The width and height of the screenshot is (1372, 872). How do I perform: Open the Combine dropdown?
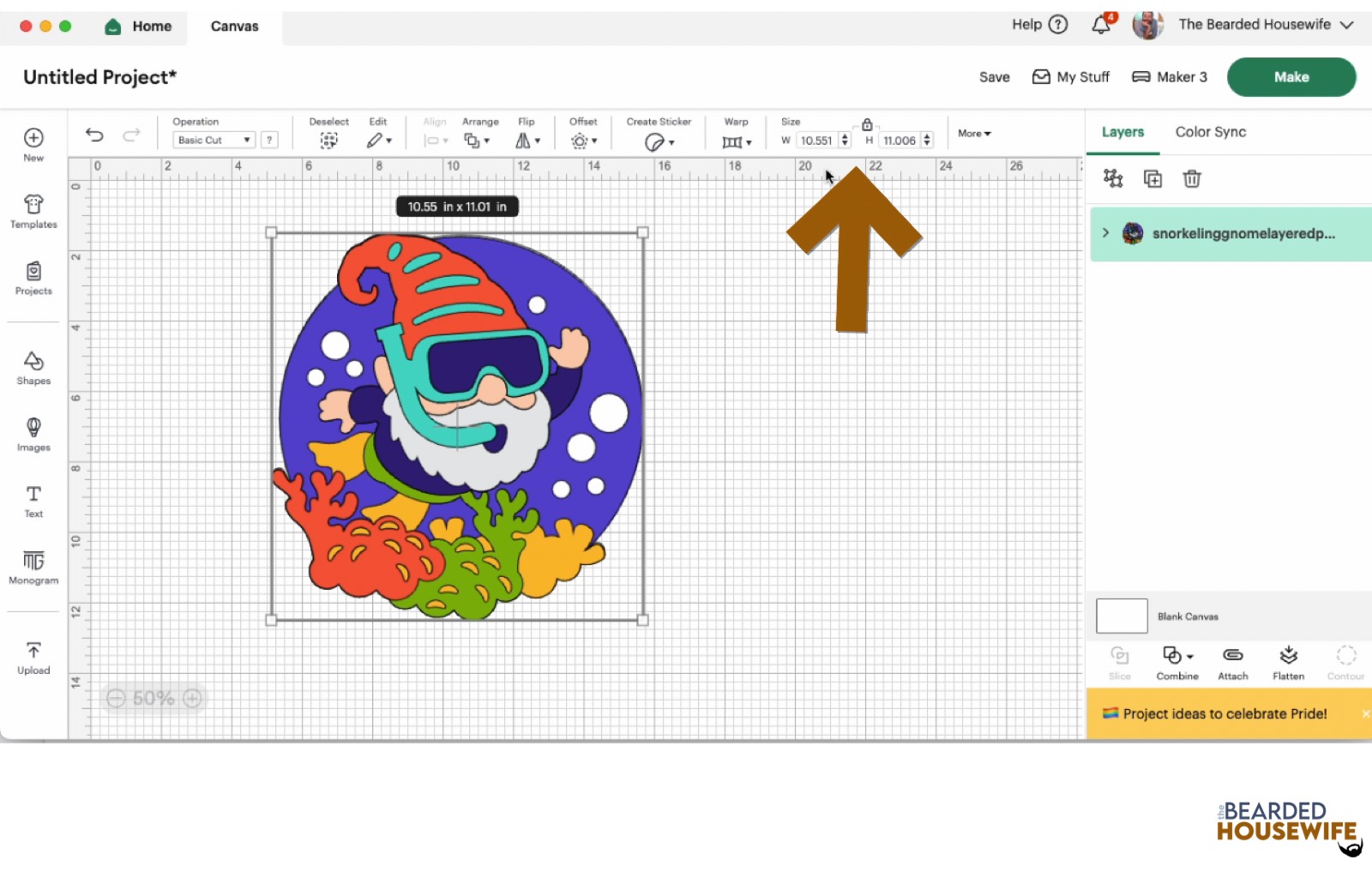point(1177,663)
